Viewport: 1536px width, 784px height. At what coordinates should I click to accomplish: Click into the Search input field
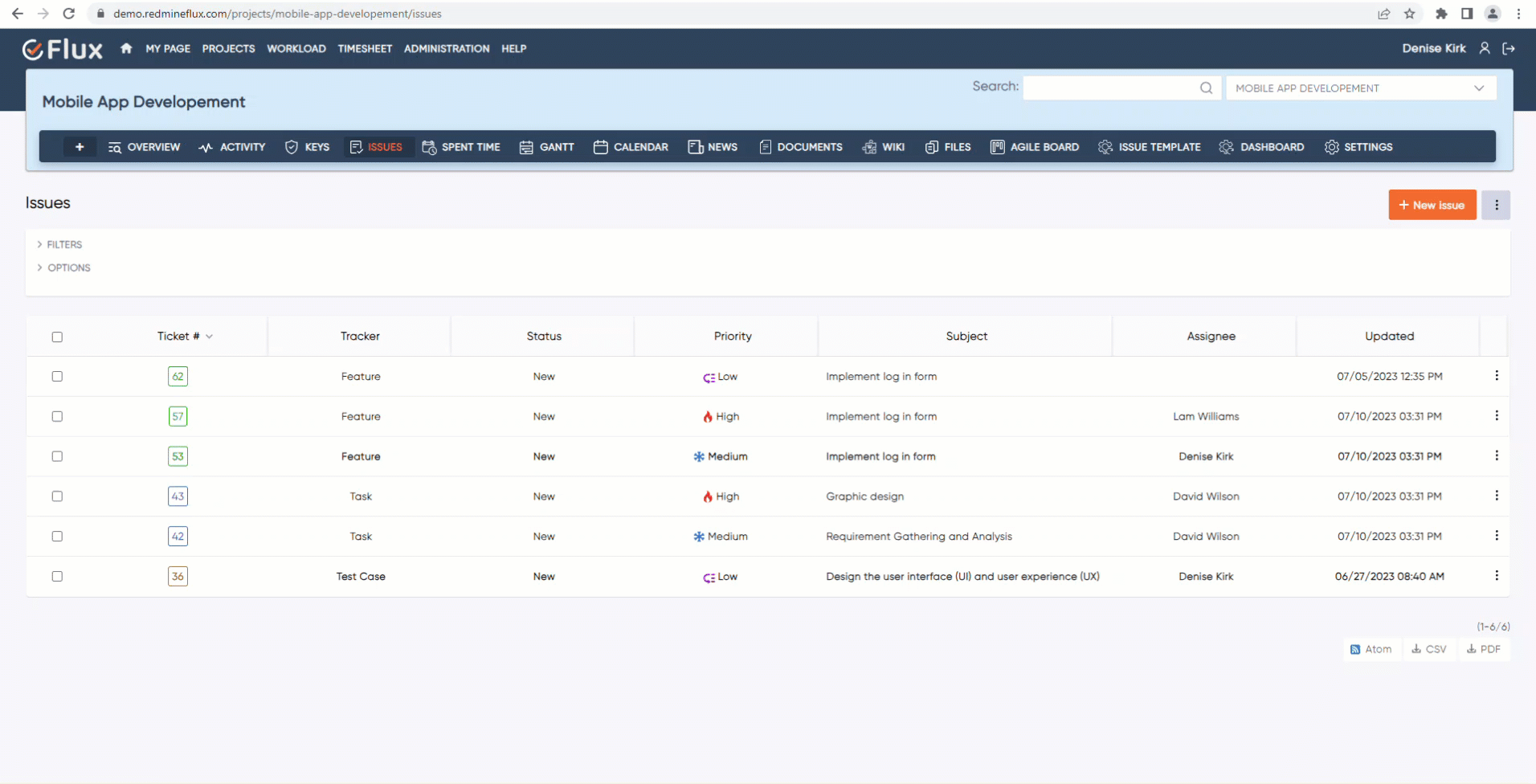(1109, 88)
